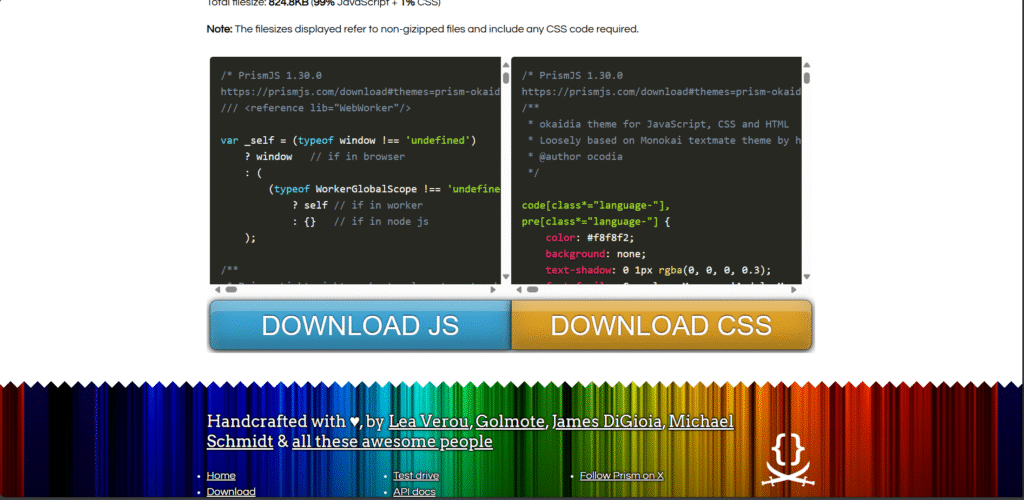Click the Download JS button
The height and width of the screenshot is (500, 1024).
pos(360,326)
